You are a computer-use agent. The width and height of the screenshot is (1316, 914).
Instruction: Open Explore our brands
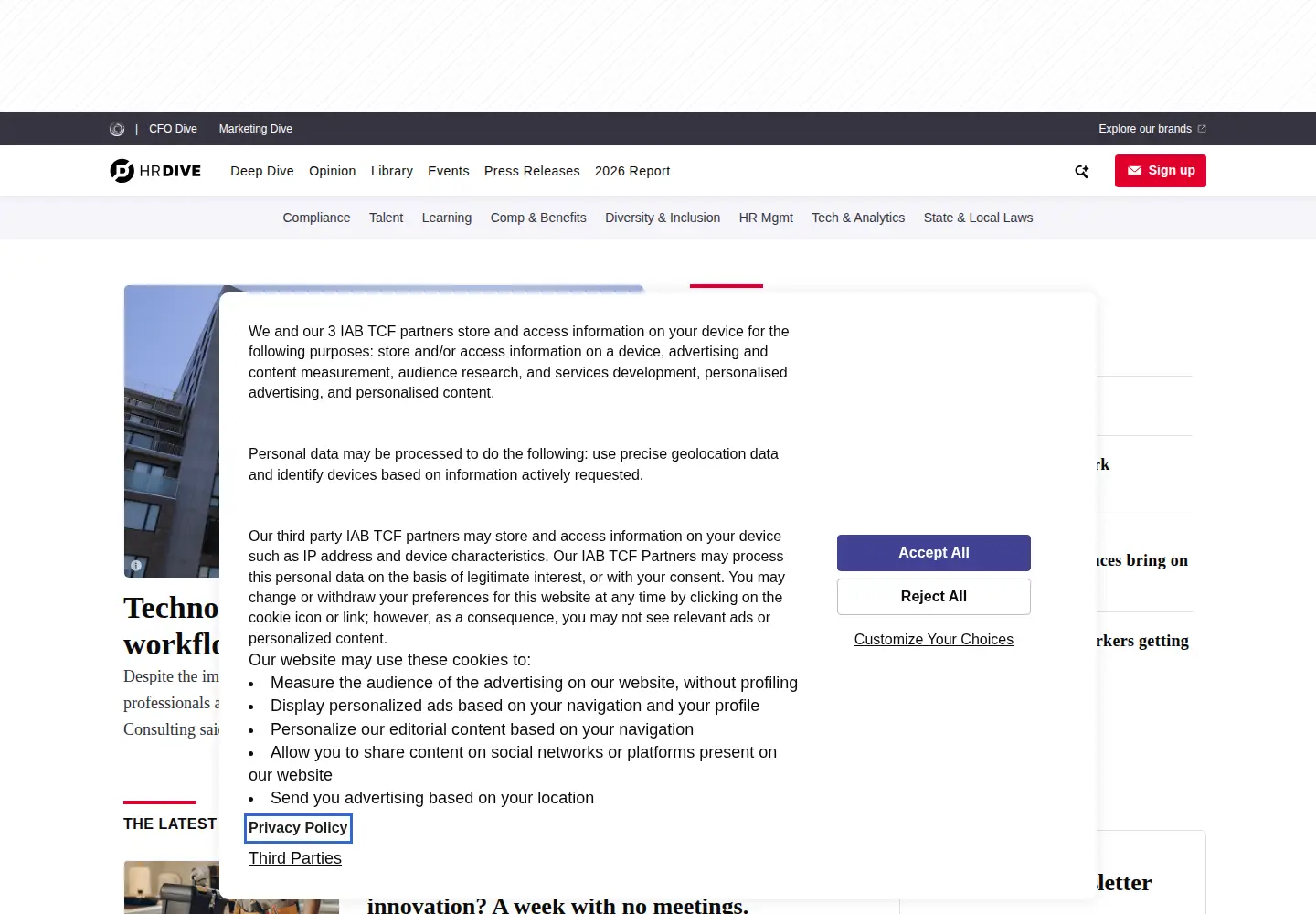click(x=1145, y=129)
